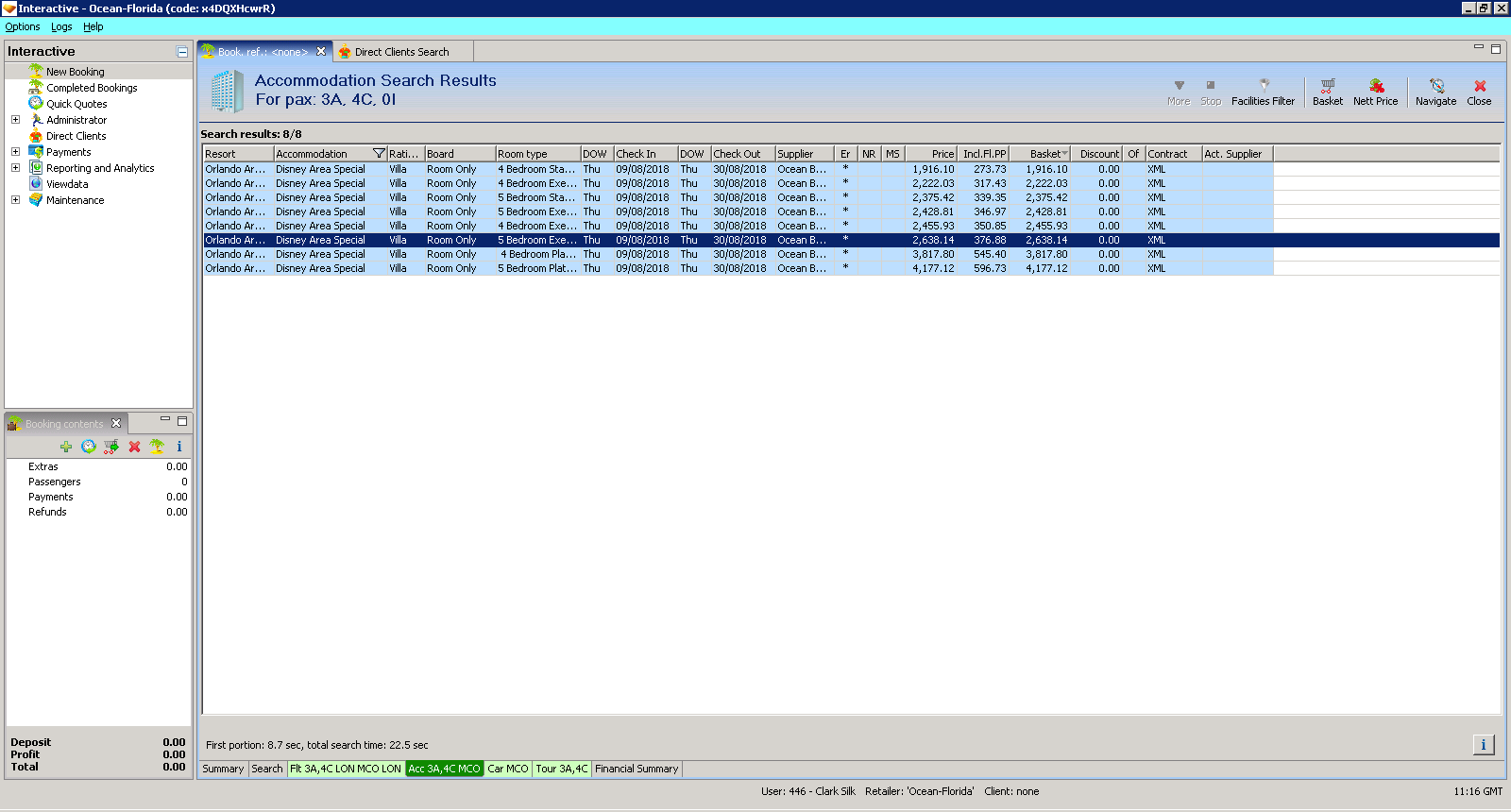The height and width of the screenshot is (812, 1511).
Task: Sort by the Supplier column header
Action: point(805,154)
